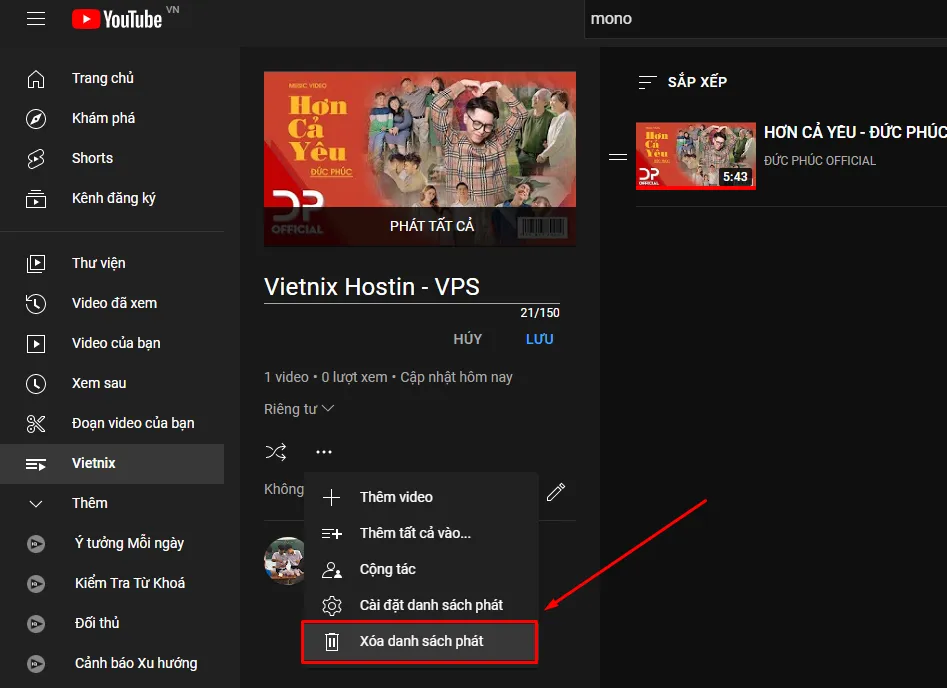The width and height of the screenshot is (947, 688).
Task: Open Xem sau label
Action: 99,384
